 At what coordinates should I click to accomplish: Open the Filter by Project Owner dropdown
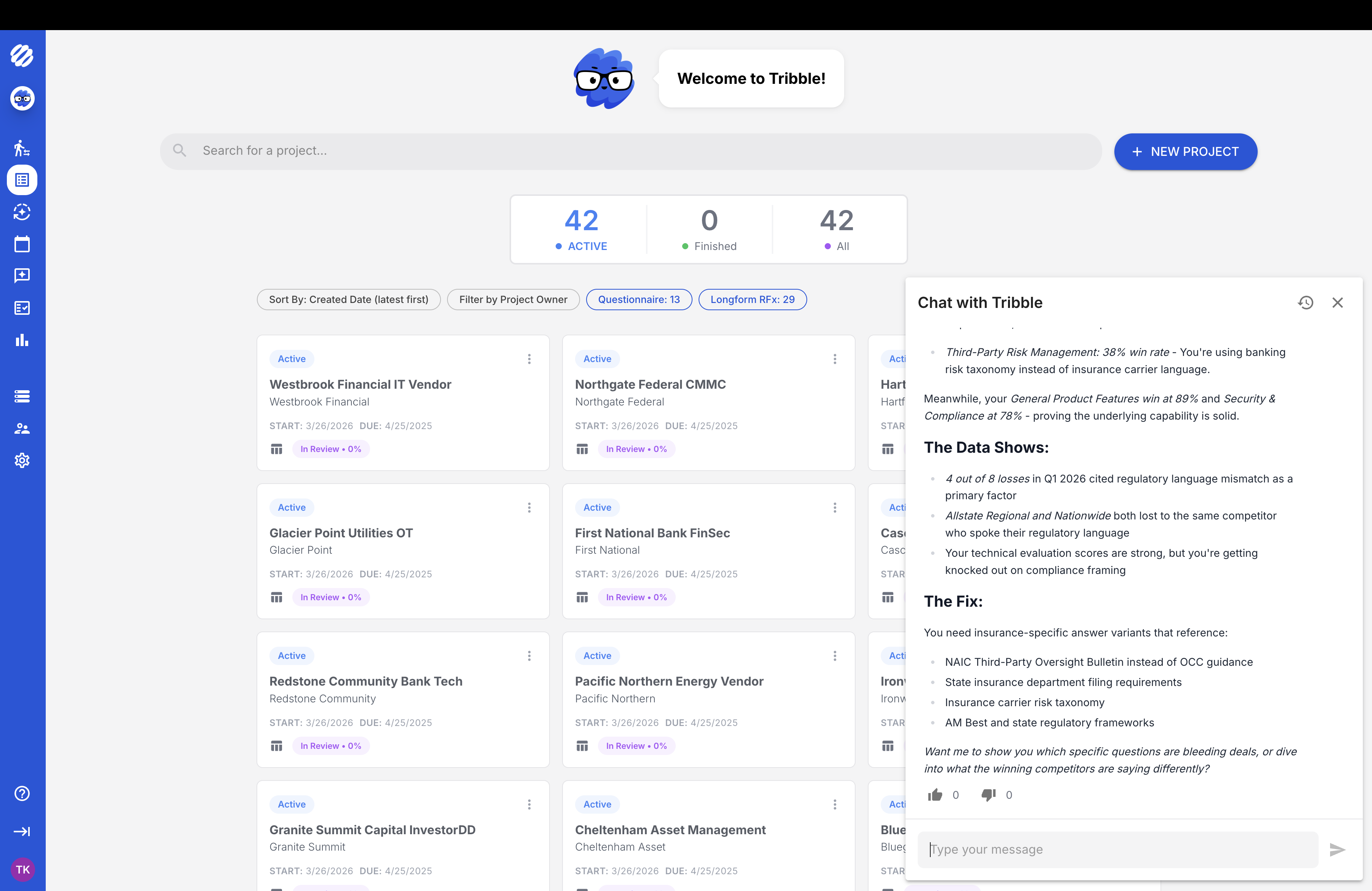pos(513,299)
